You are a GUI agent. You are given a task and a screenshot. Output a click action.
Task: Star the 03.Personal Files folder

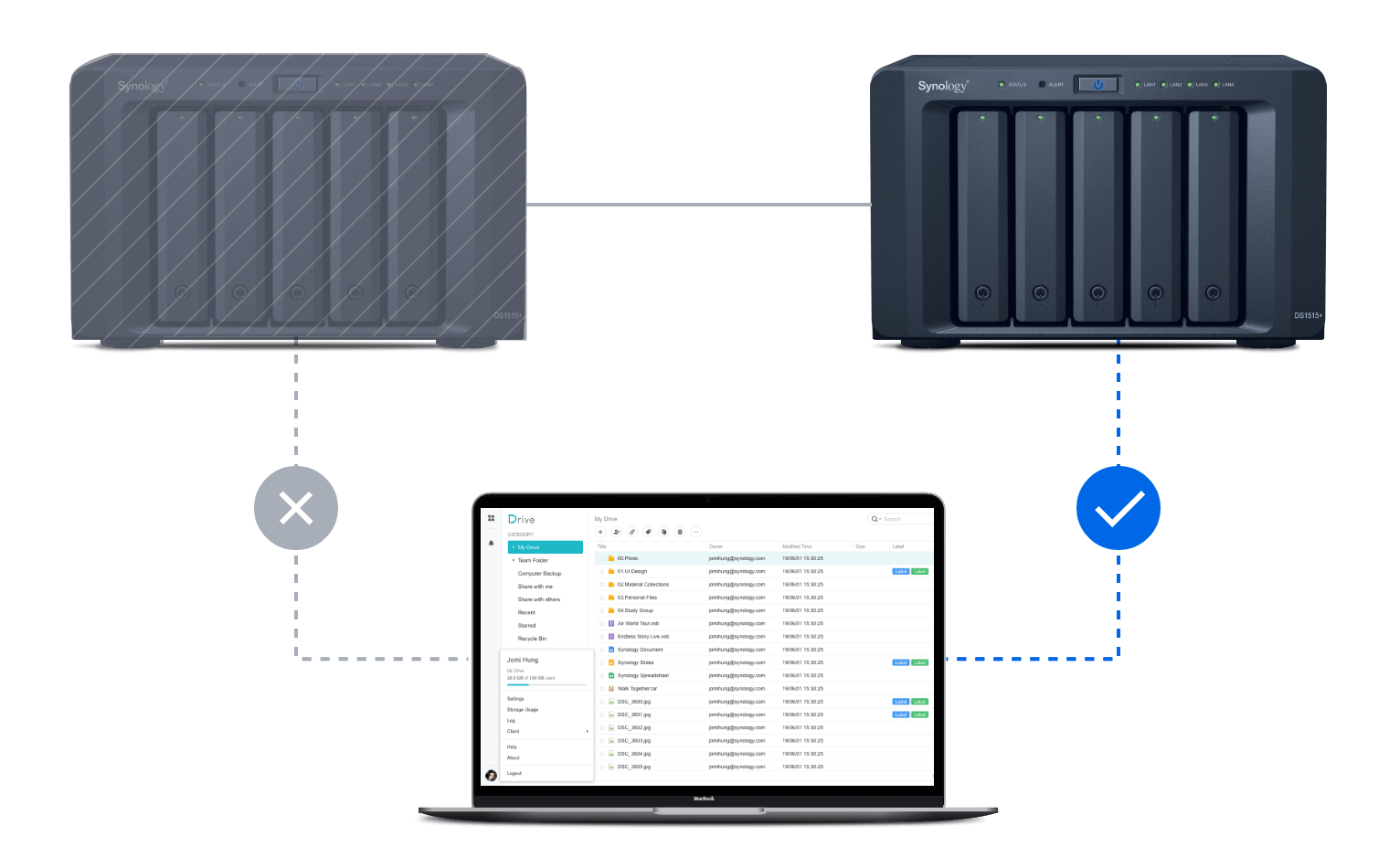602,598
